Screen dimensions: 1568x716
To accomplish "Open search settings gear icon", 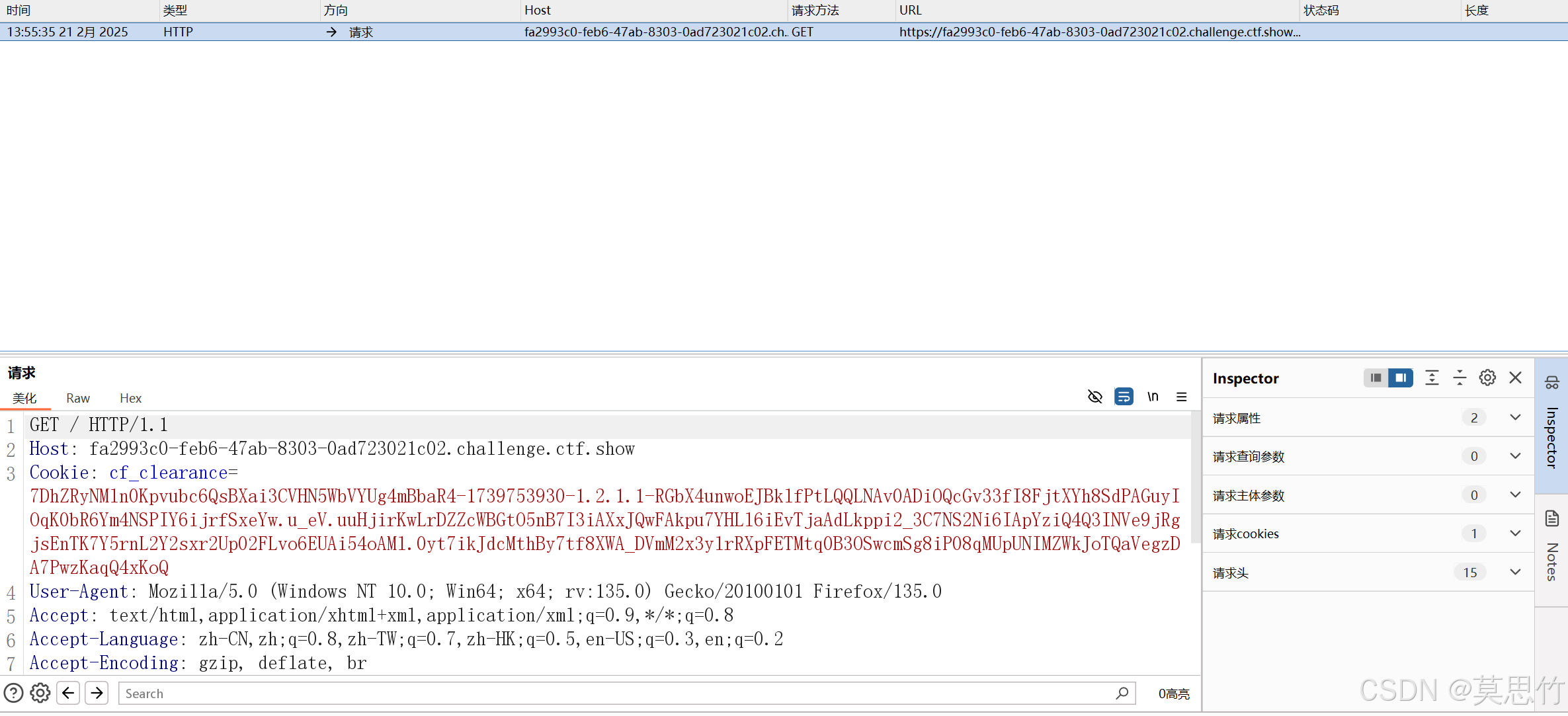I will coord(40,693).
